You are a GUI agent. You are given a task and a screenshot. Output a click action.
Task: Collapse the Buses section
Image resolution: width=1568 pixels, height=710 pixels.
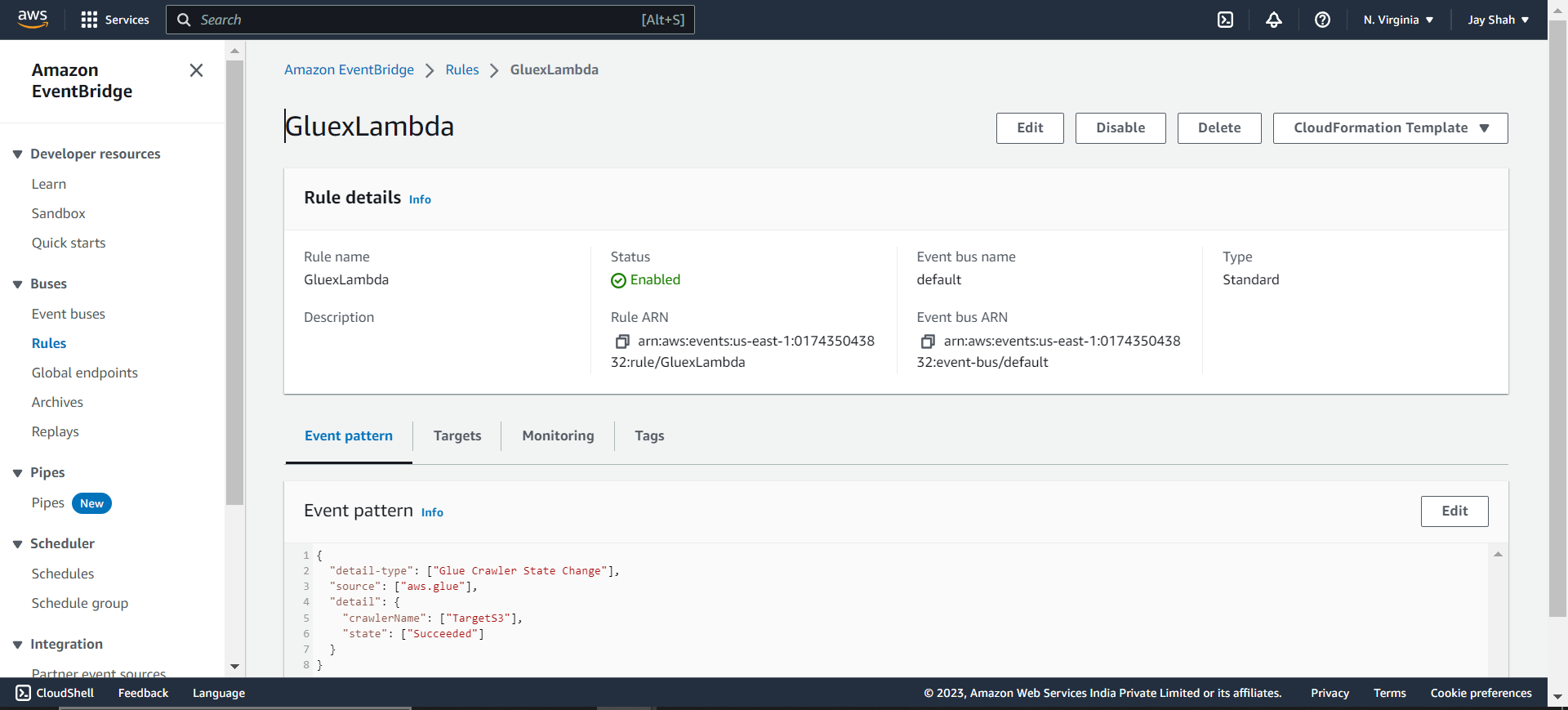[x=17, y=284]
